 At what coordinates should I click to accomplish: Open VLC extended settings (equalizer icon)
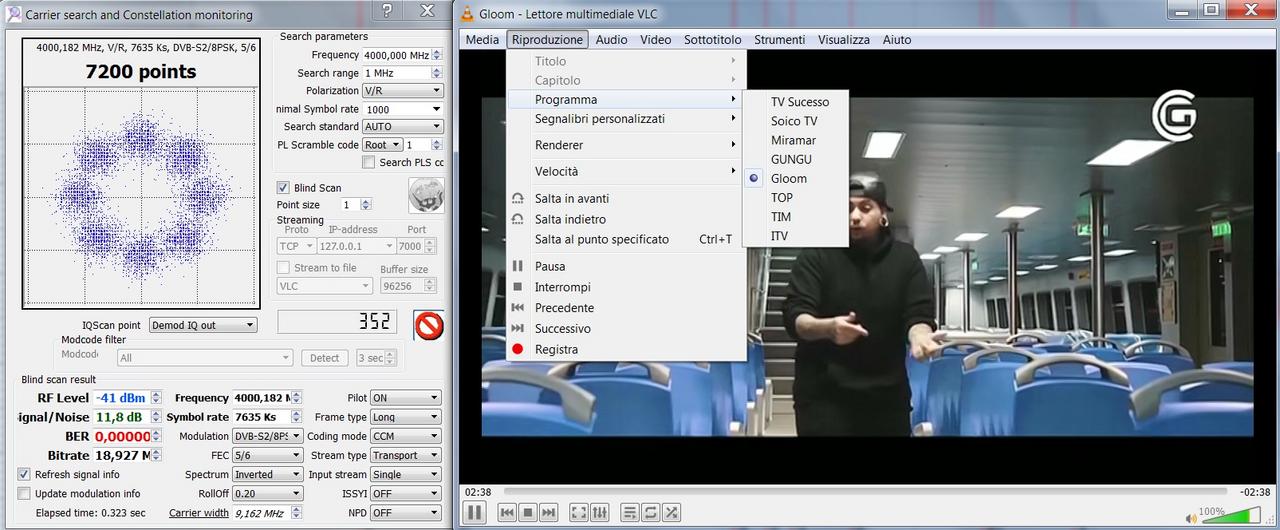pos(600,512)
